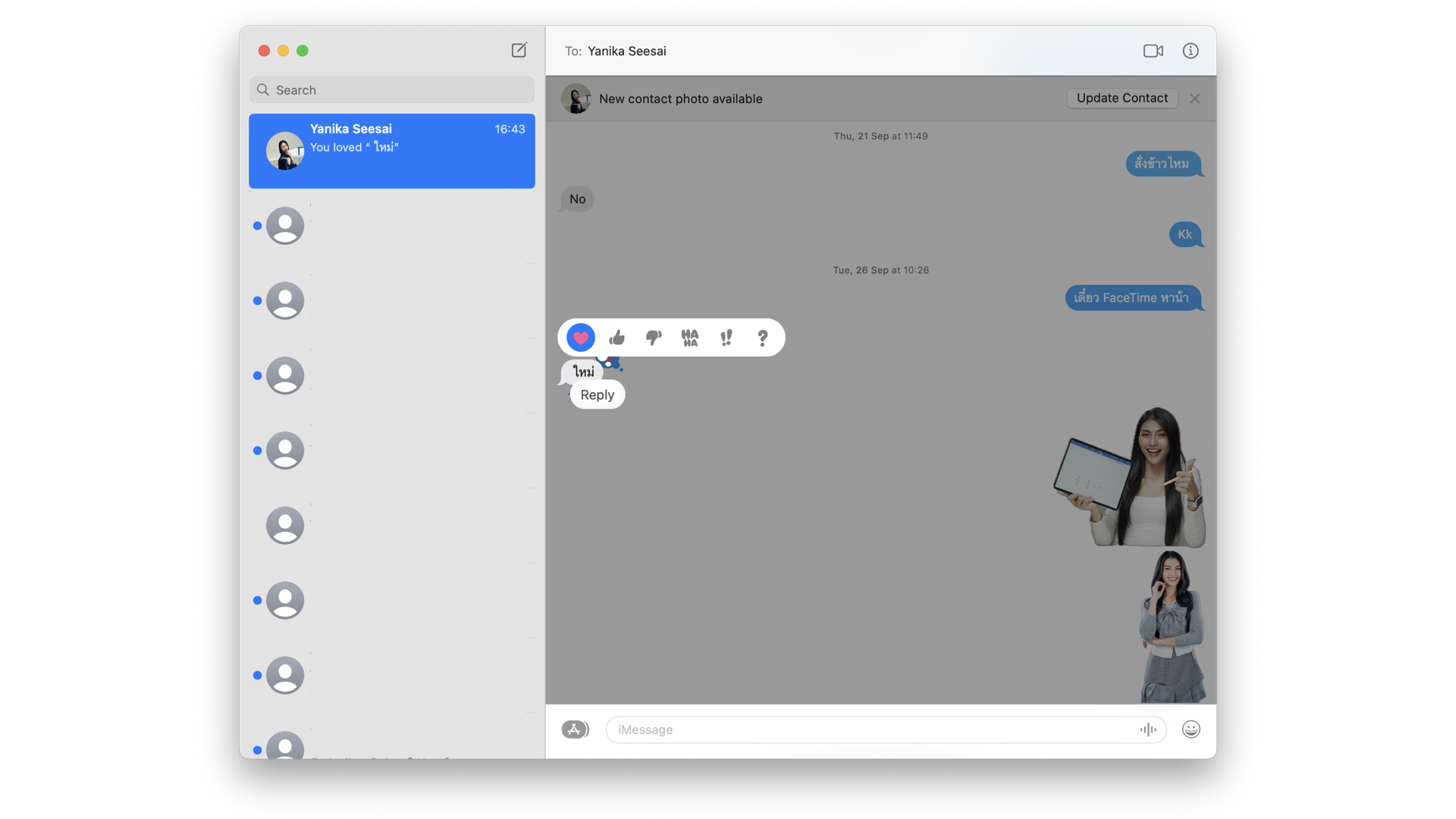
Task: Open the sticker of woman holding tablet
Action: [x=1130, y=478]
